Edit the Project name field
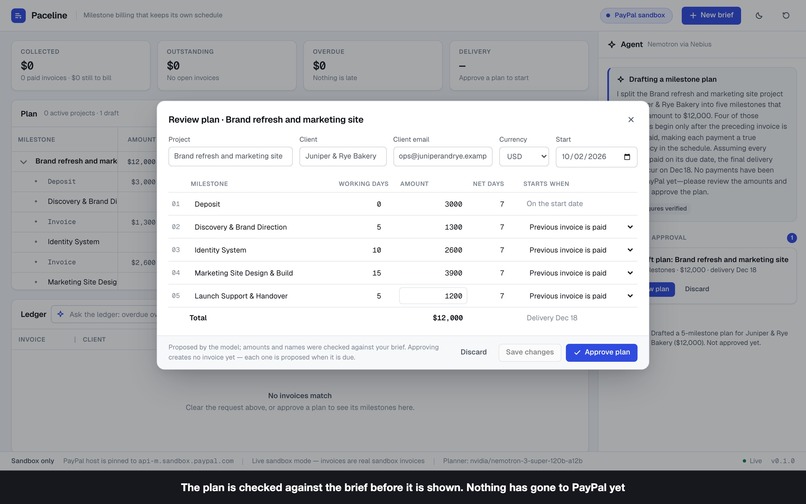Image resolution: width=806 pixels, height=504 pixels. tap(230, 156)
